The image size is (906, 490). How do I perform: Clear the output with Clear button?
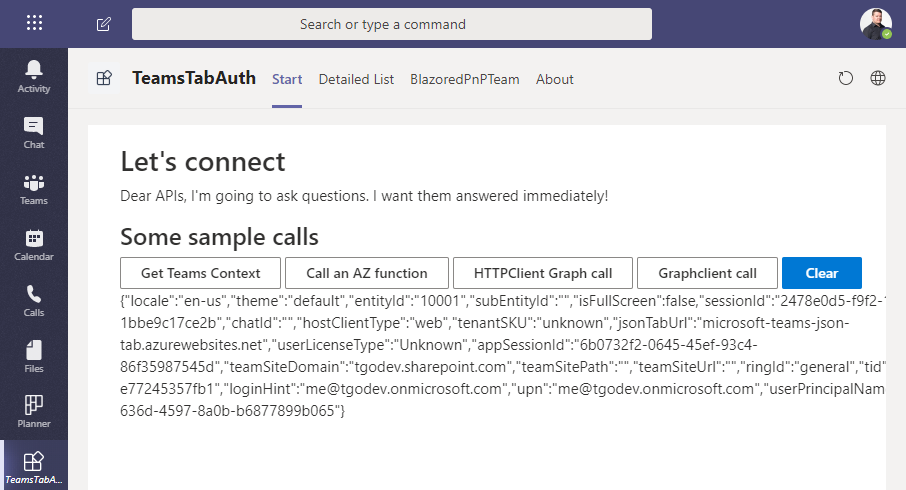(x=822, y=273)
